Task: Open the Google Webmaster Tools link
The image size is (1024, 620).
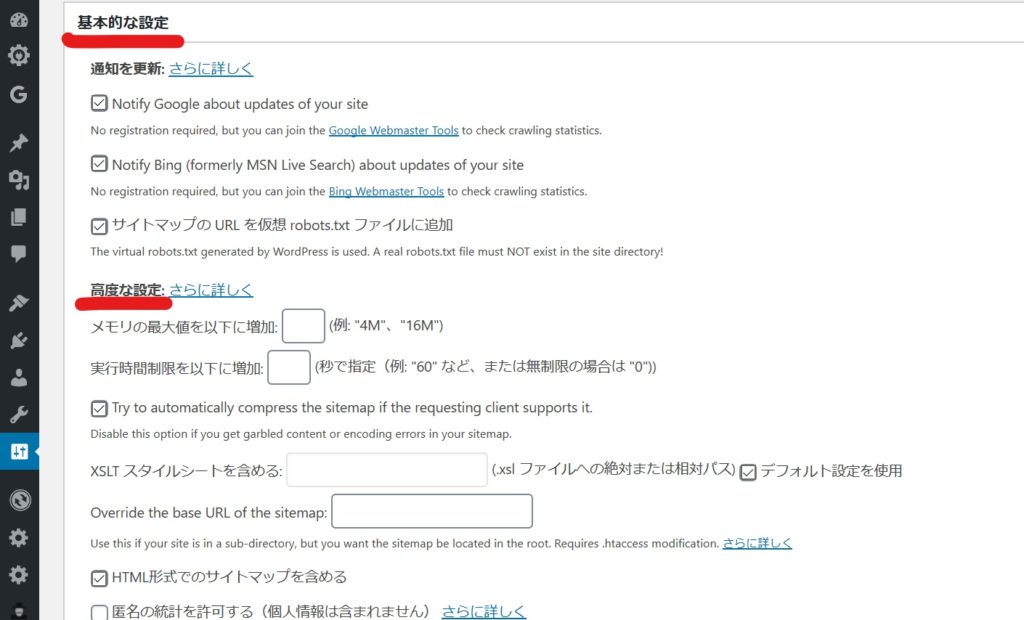Action: [394, 130]
